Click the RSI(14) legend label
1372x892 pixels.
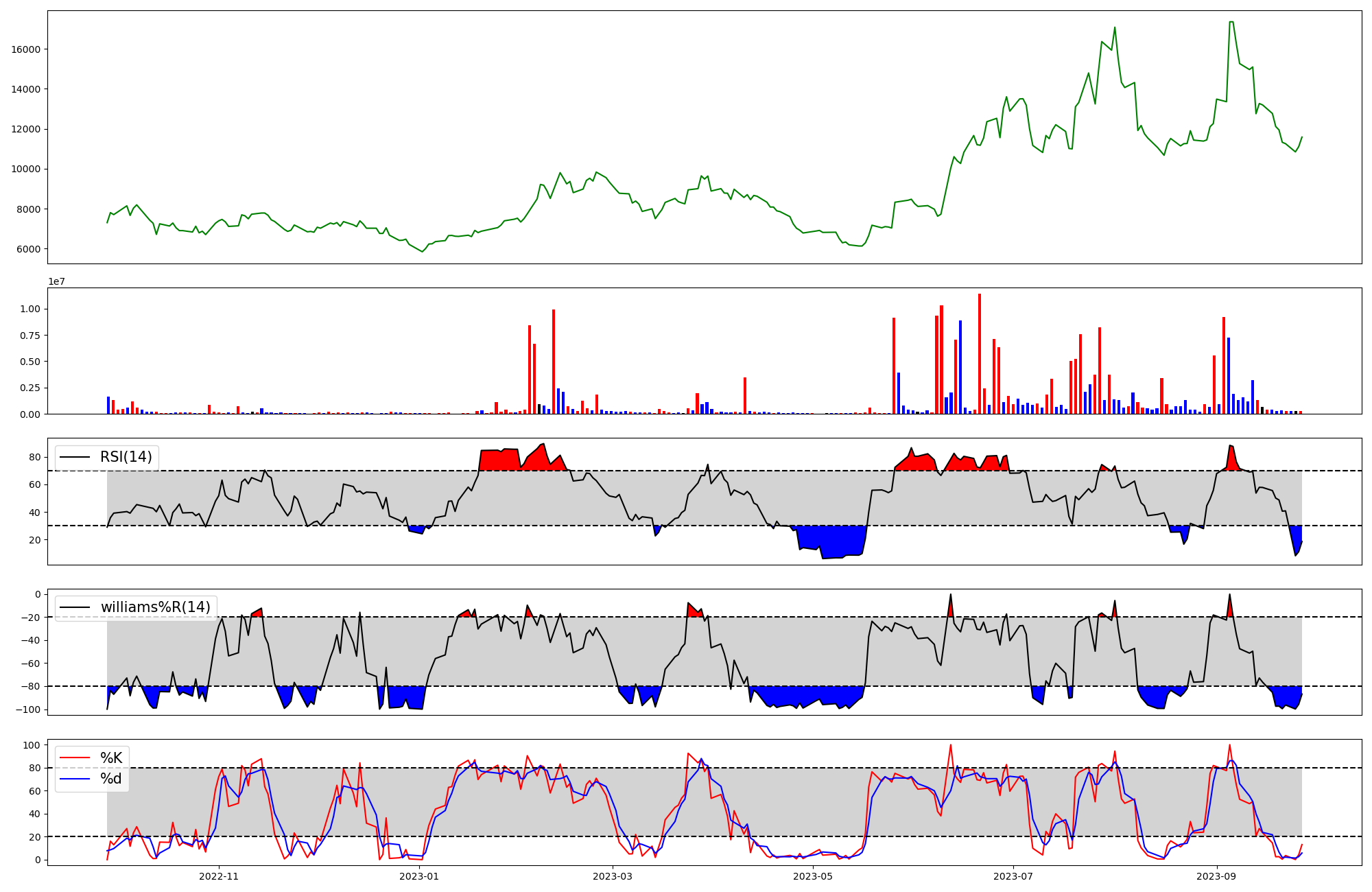coord(126,457)
